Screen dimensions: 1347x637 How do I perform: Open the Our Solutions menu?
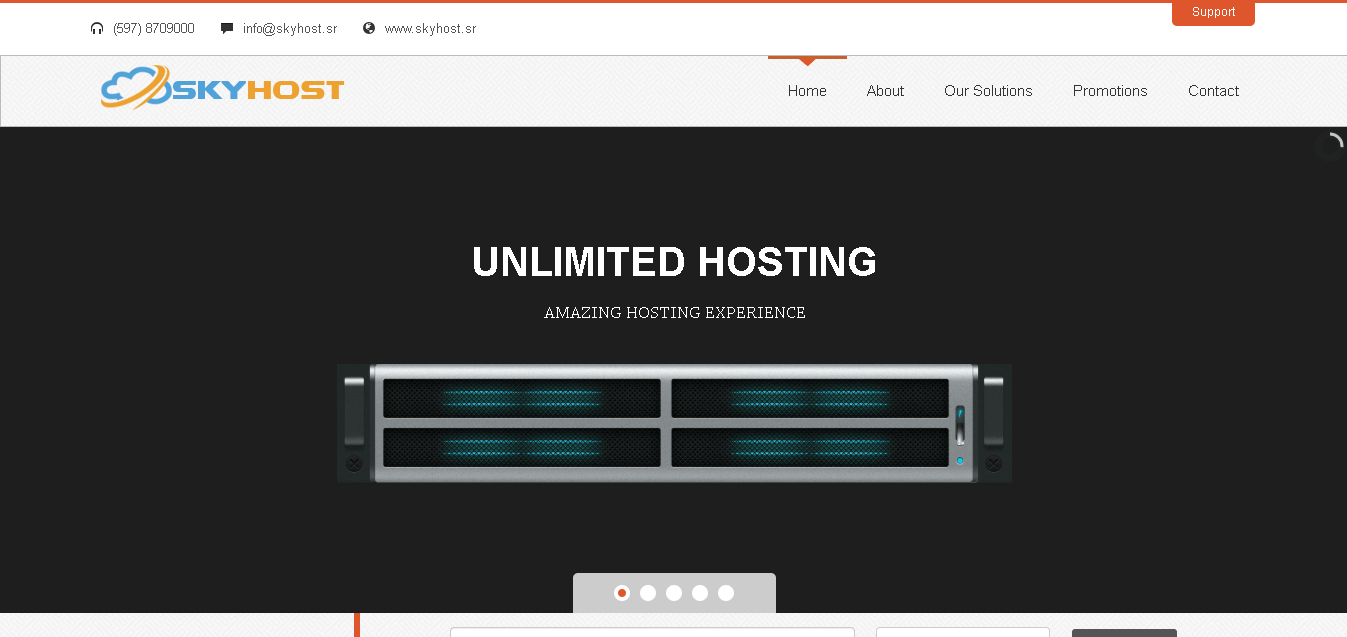988,91
